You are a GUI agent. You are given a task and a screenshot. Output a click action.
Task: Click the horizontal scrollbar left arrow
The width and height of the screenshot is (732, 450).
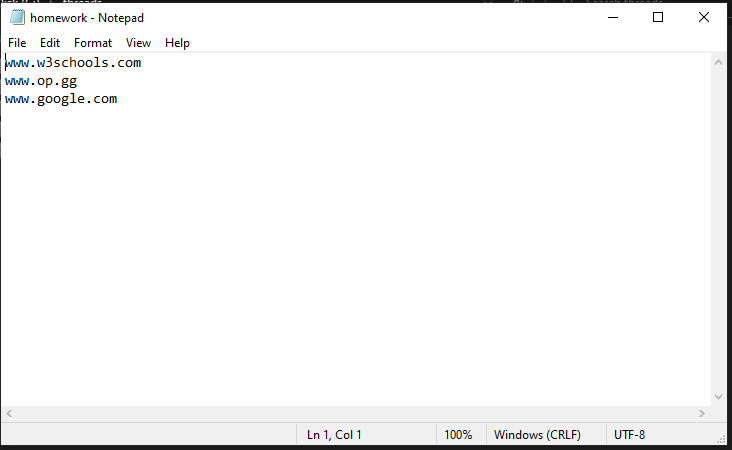tap(9, 414)
